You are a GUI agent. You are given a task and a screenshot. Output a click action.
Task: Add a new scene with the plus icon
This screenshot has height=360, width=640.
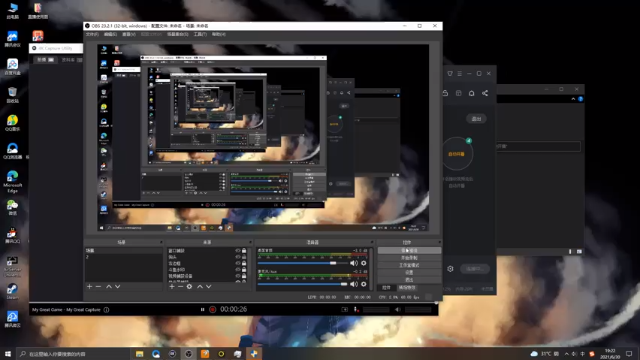click(x=89, y=287)
